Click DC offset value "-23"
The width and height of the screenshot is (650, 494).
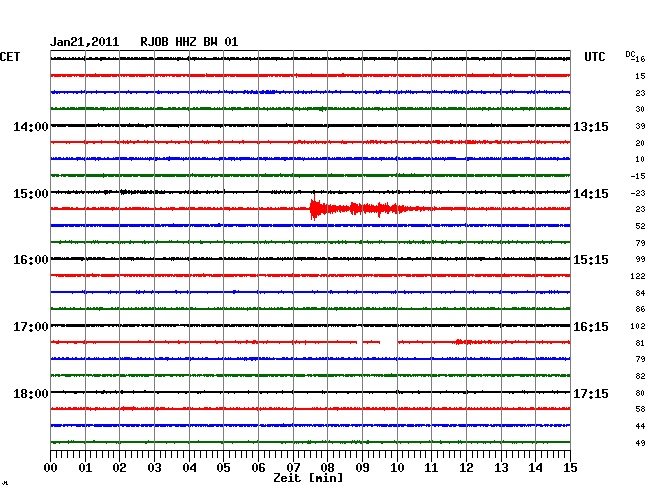[x=638, y=193]
